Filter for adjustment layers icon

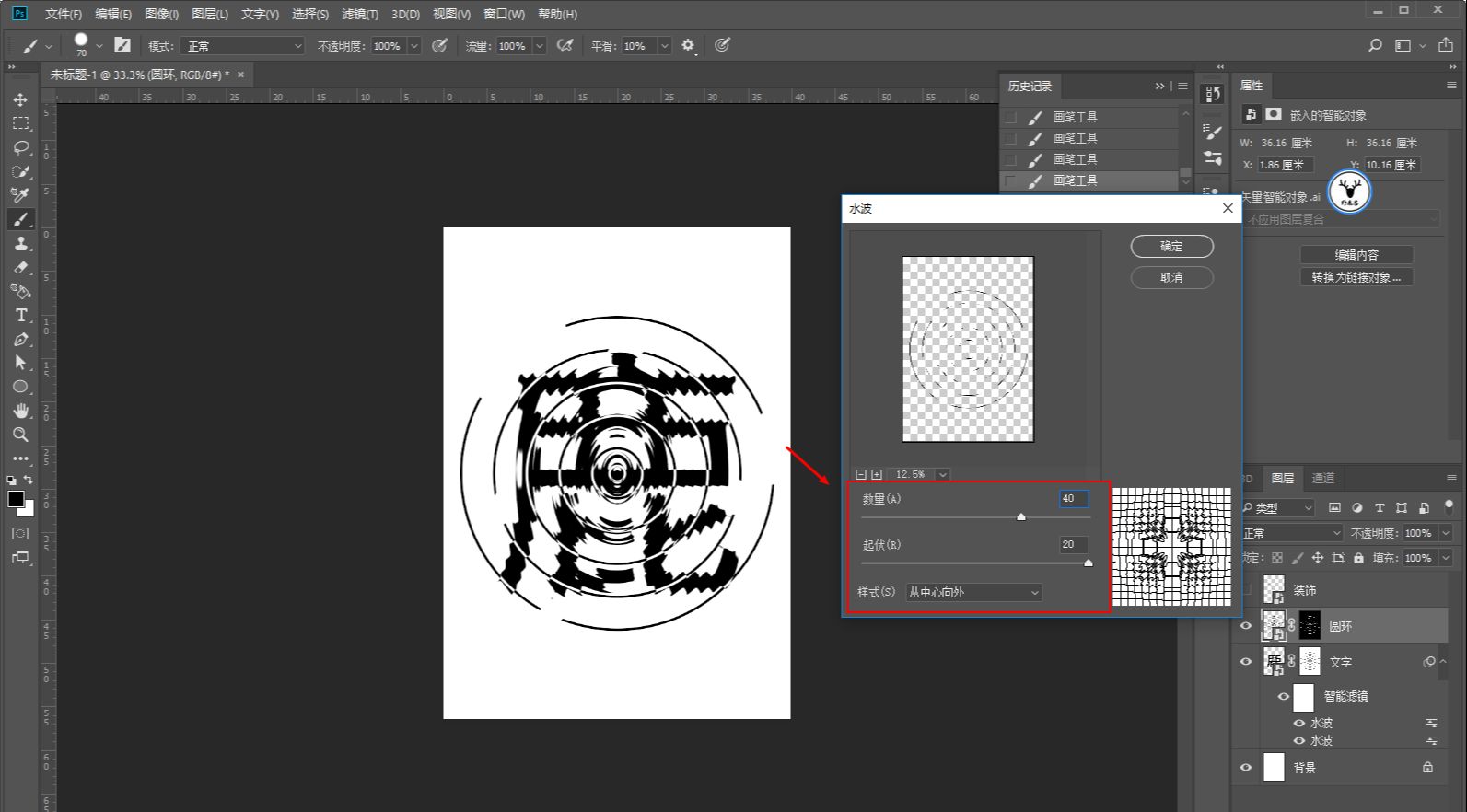pos(1356,507)
